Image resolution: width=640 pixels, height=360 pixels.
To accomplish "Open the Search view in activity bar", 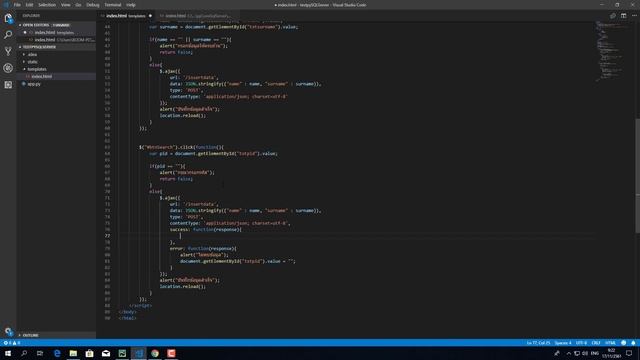I will tap(8, 35).
